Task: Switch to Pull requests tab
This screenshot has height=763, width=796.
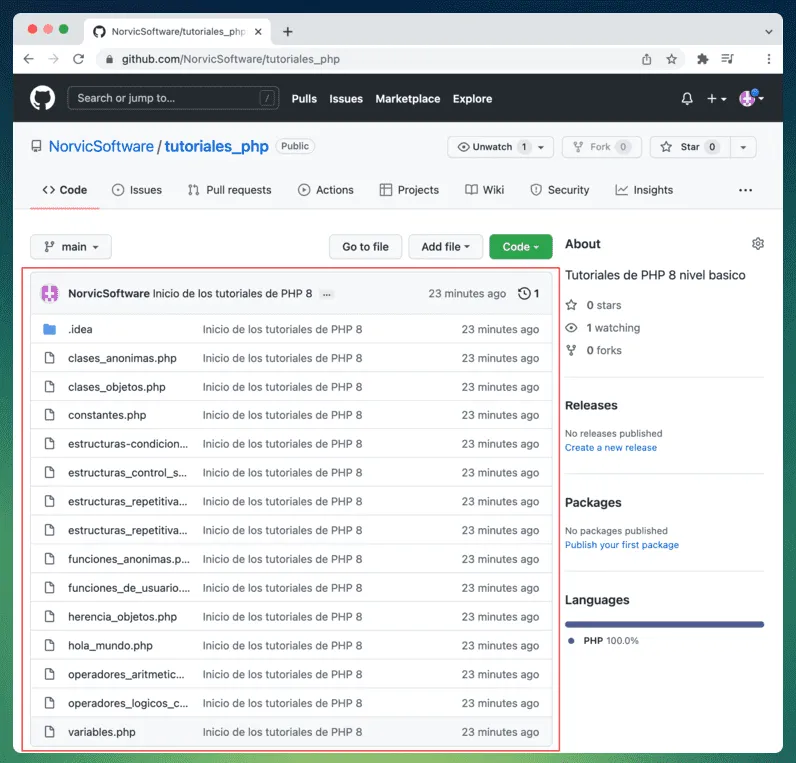Action: [229, 190]
